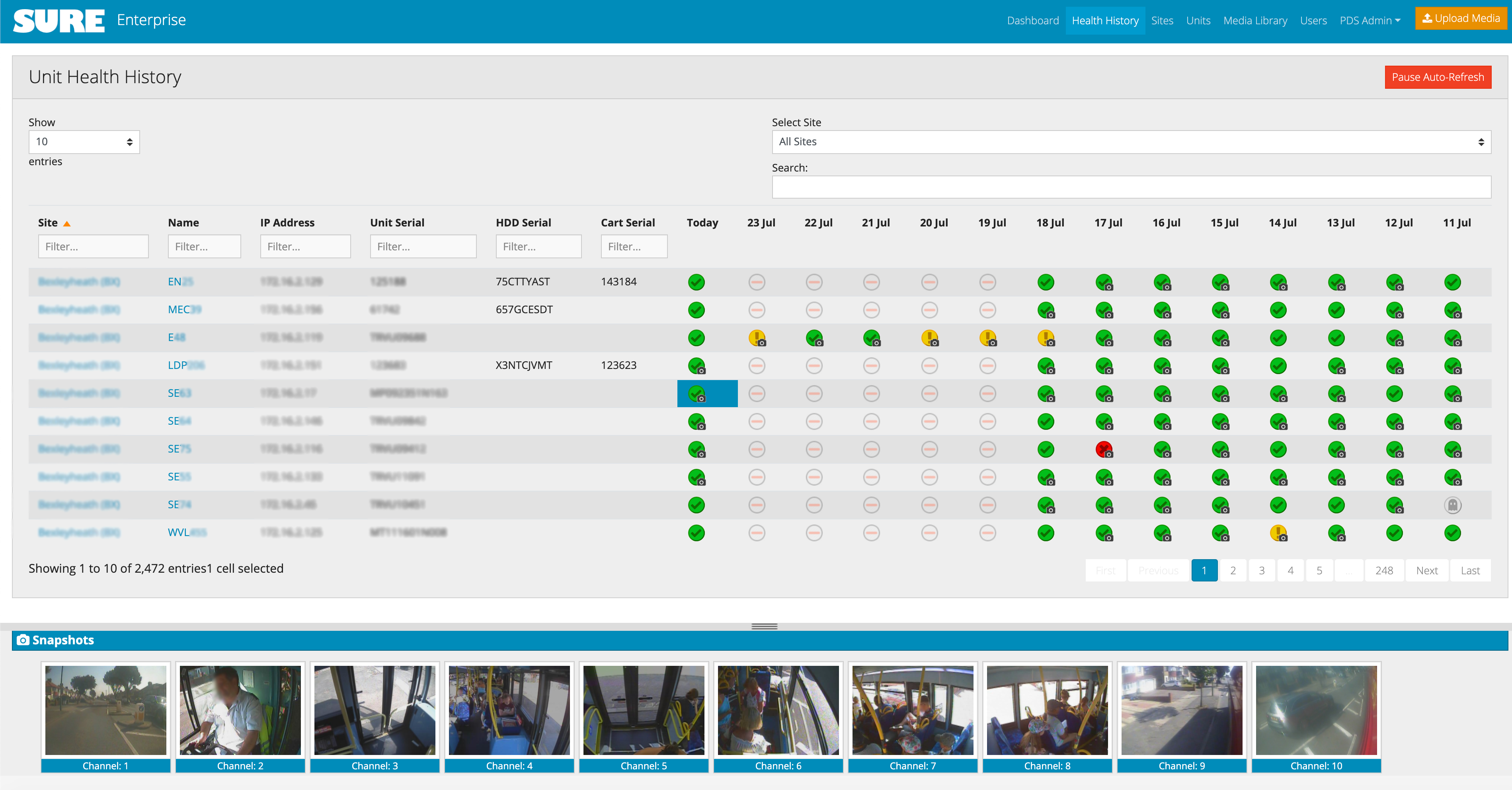Screen dimensions: 1512x790
Task: Click SE74's Today green status icon
Action: pyautogui.click(x=696, y=505)
